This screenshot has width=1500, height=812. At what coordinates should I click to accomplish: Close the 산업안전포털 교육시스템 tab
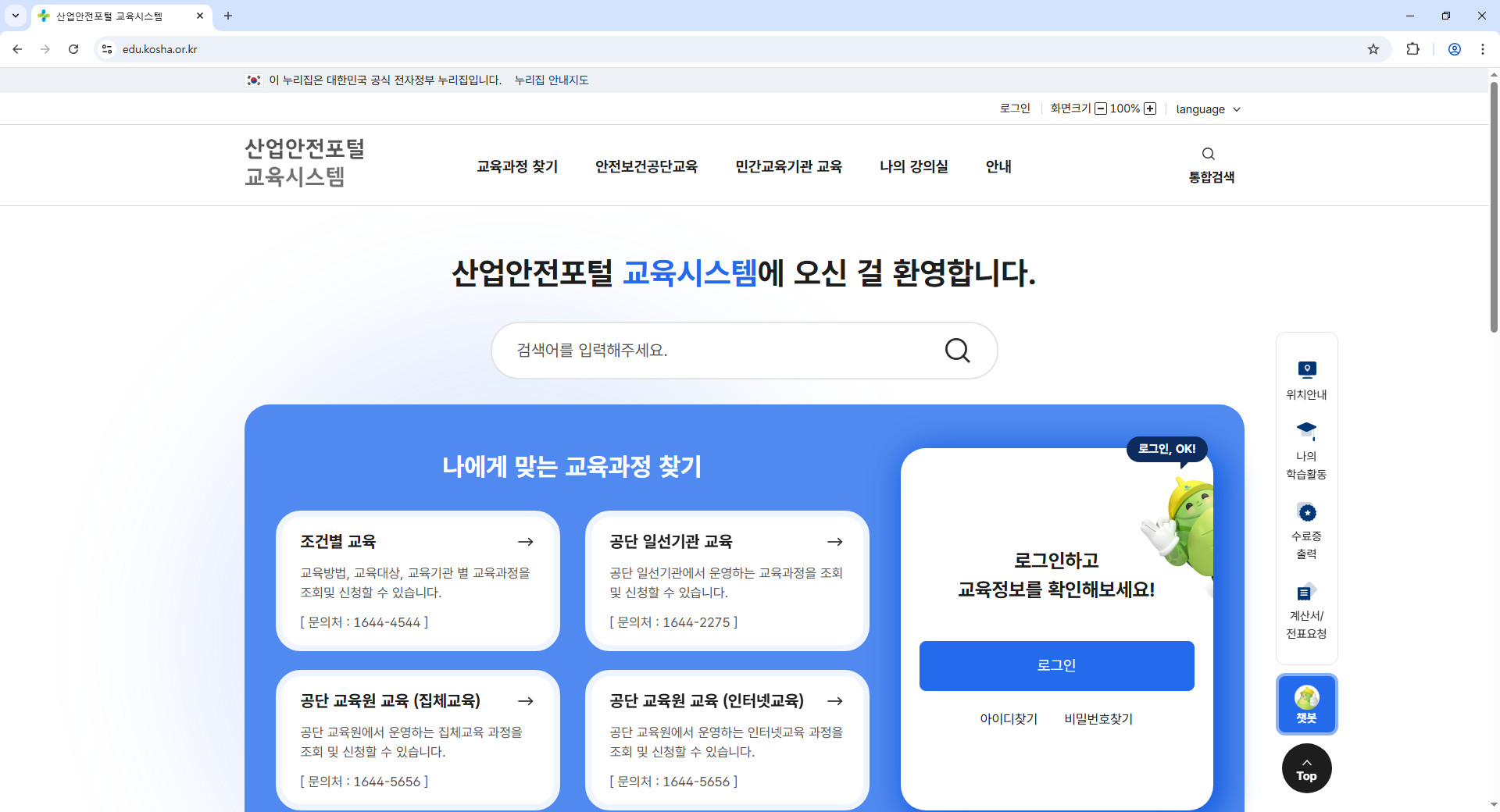click(x=200, y=16)
